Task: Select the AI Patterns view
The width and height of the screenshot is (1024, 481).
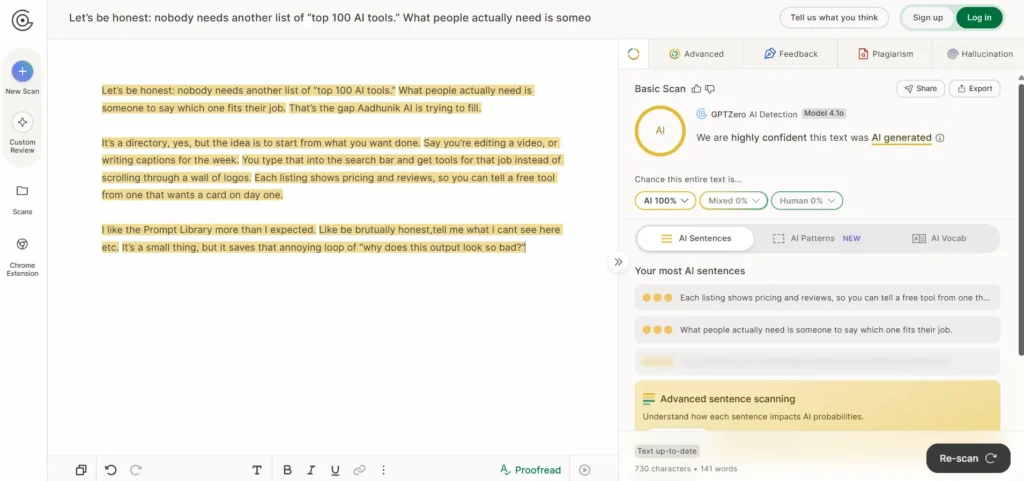Action: [x=816, y=238]
